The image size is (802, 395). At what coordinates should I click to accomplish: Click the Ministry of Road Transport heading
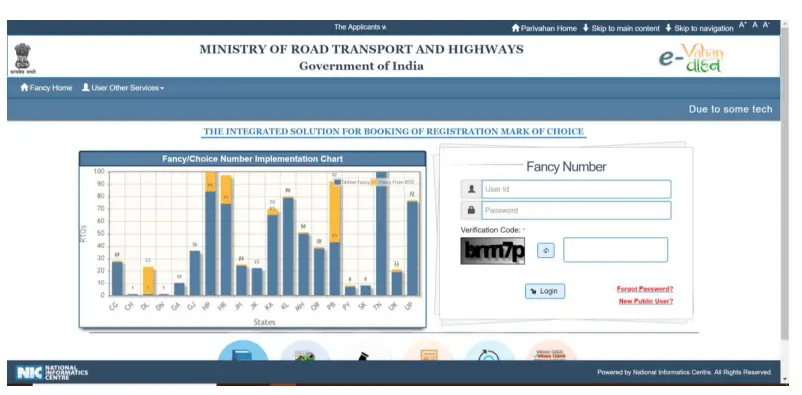point(361,50)
